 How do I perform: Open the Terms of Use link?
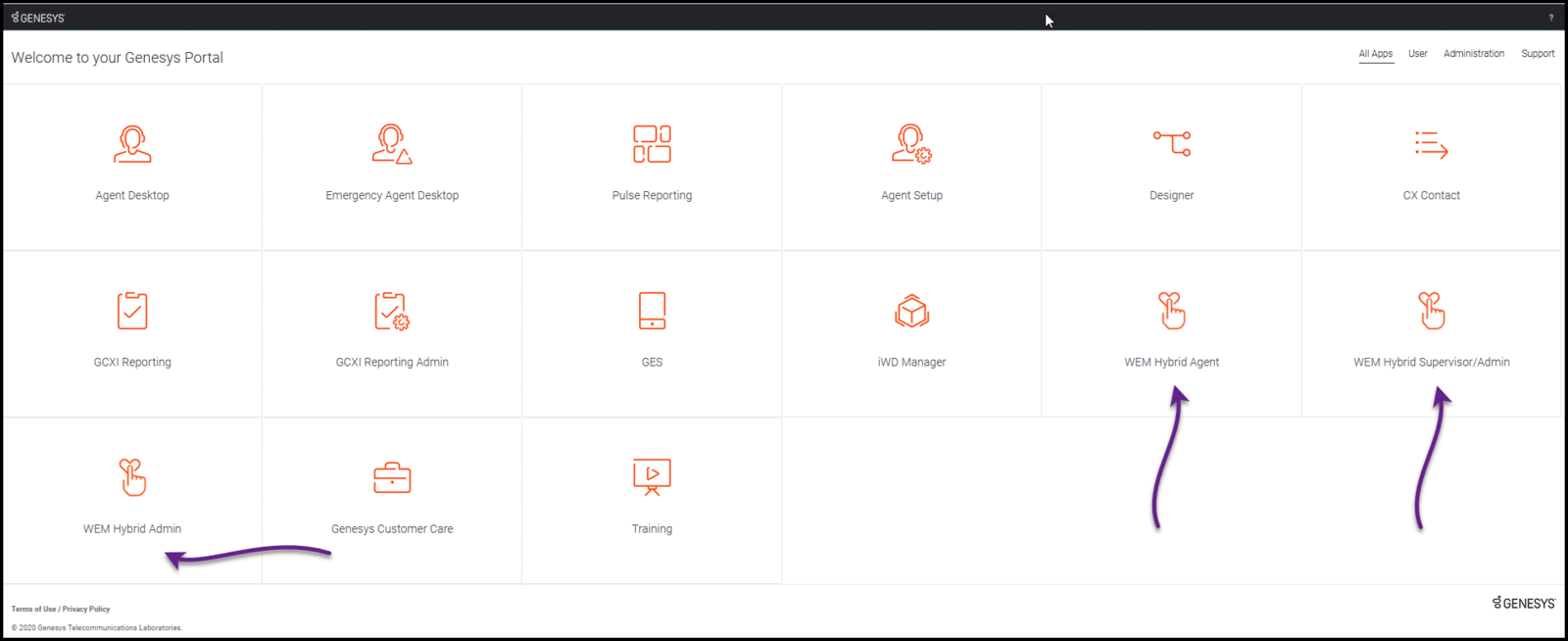[x=33, y=609]
